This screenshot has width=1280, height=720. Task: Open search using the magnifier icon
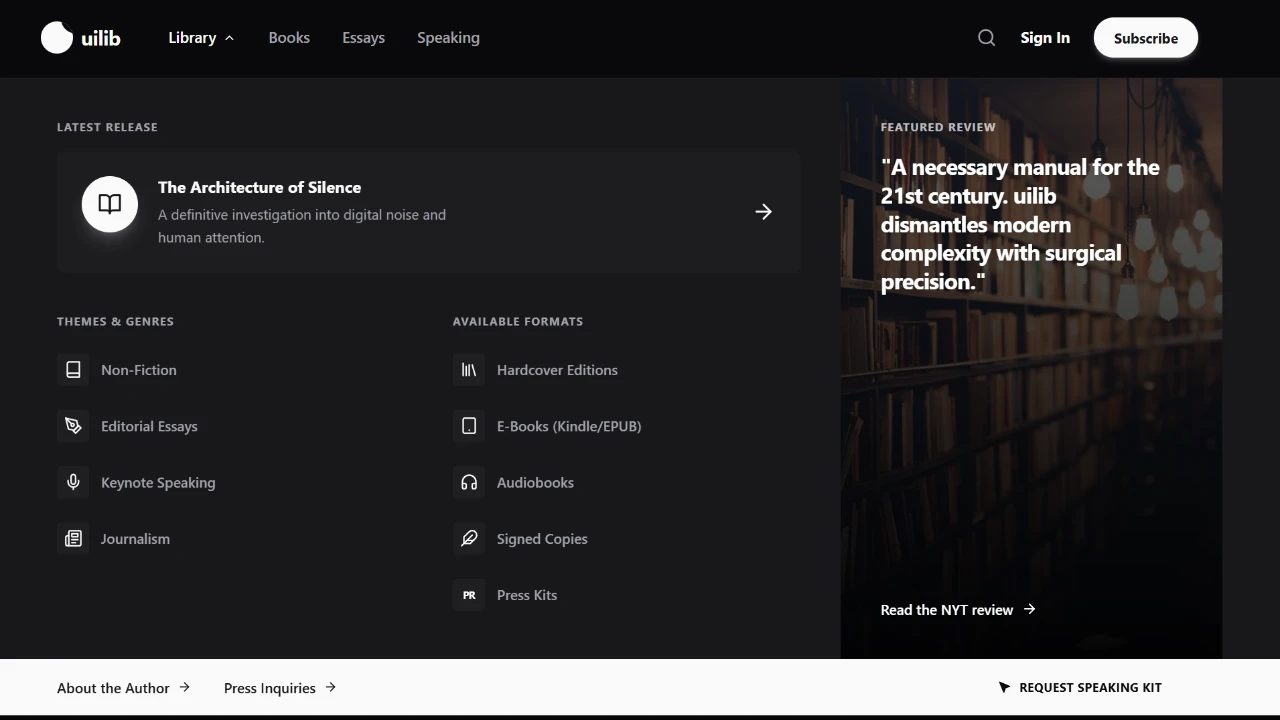[986, 37]
